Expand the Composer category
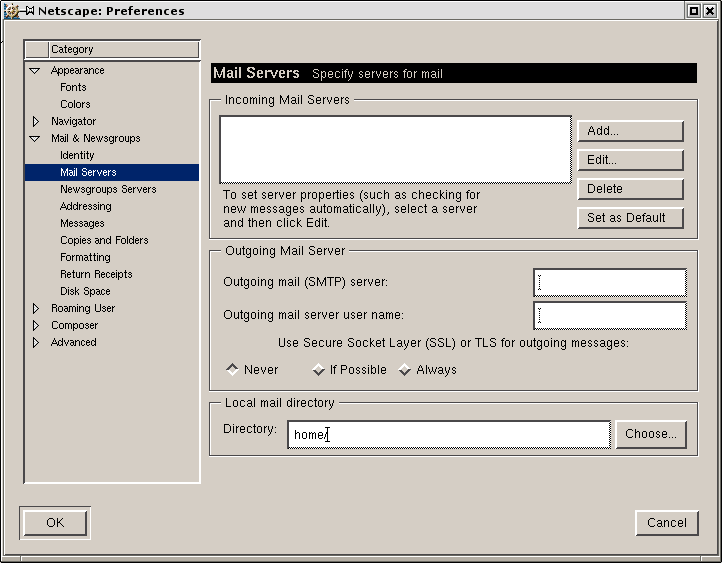This screenshot has height=563, width=722. [35, 326]
